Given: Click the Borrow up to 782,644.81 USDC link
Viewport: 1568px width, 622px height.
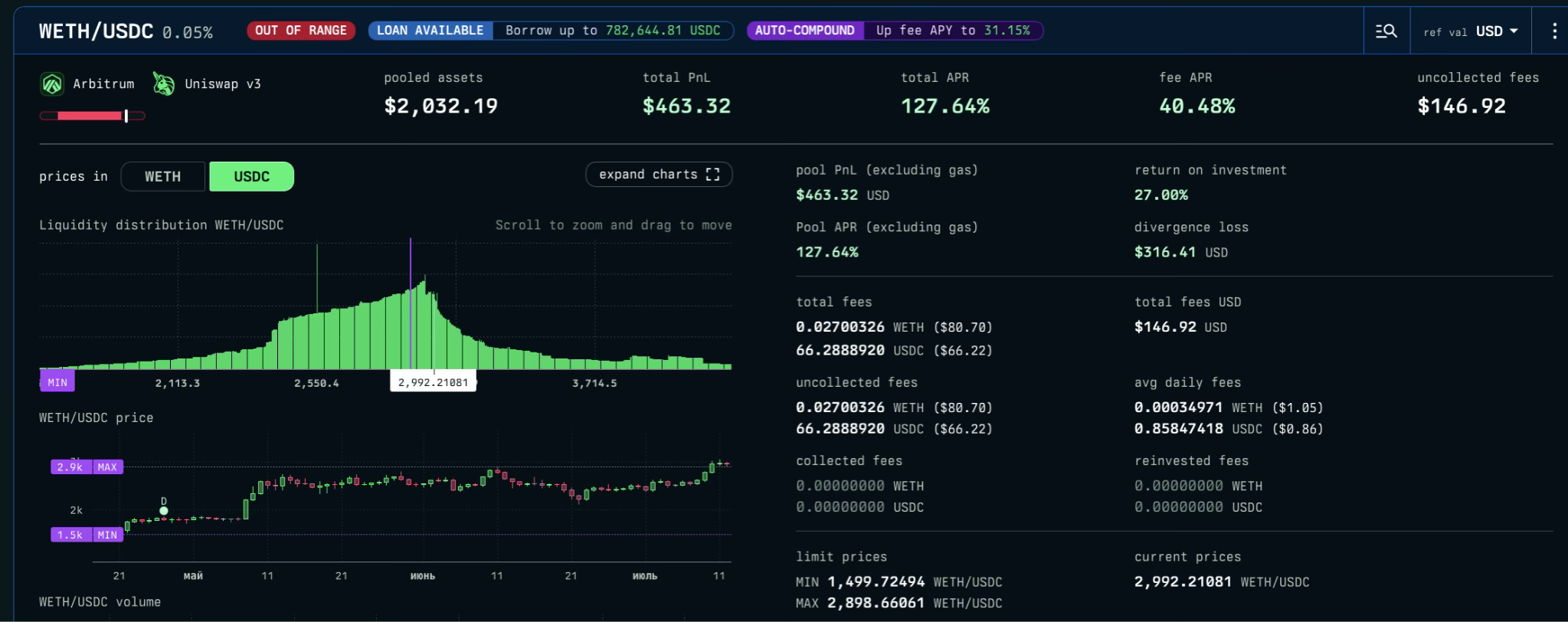Looking at the screenshot, I should (x=612, y=31).
